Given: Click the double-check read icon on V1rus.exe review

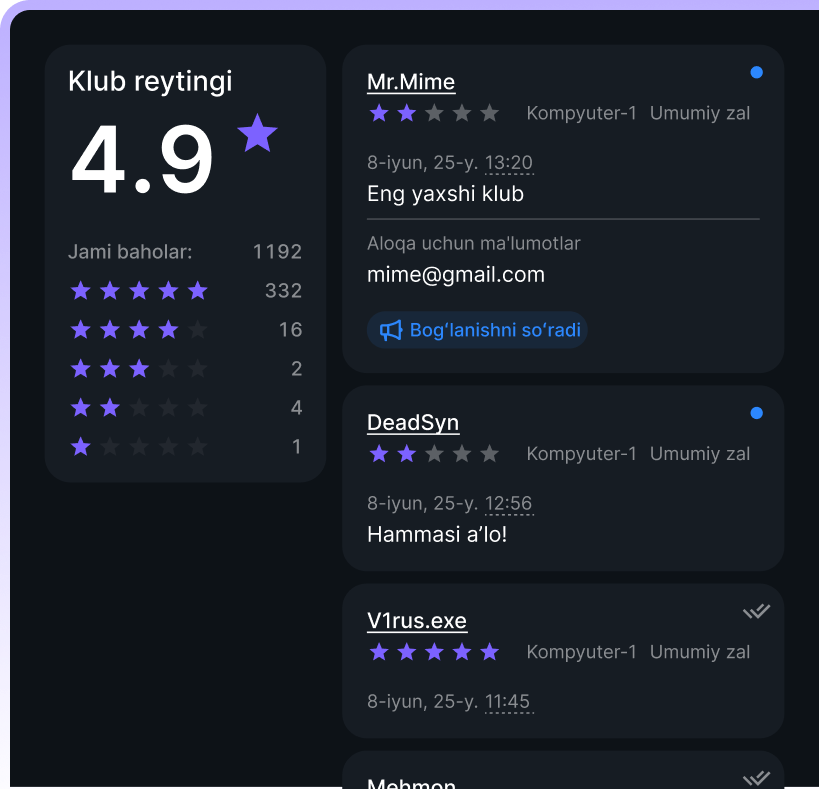Looking at the screenshot, I should pos(756,611).
